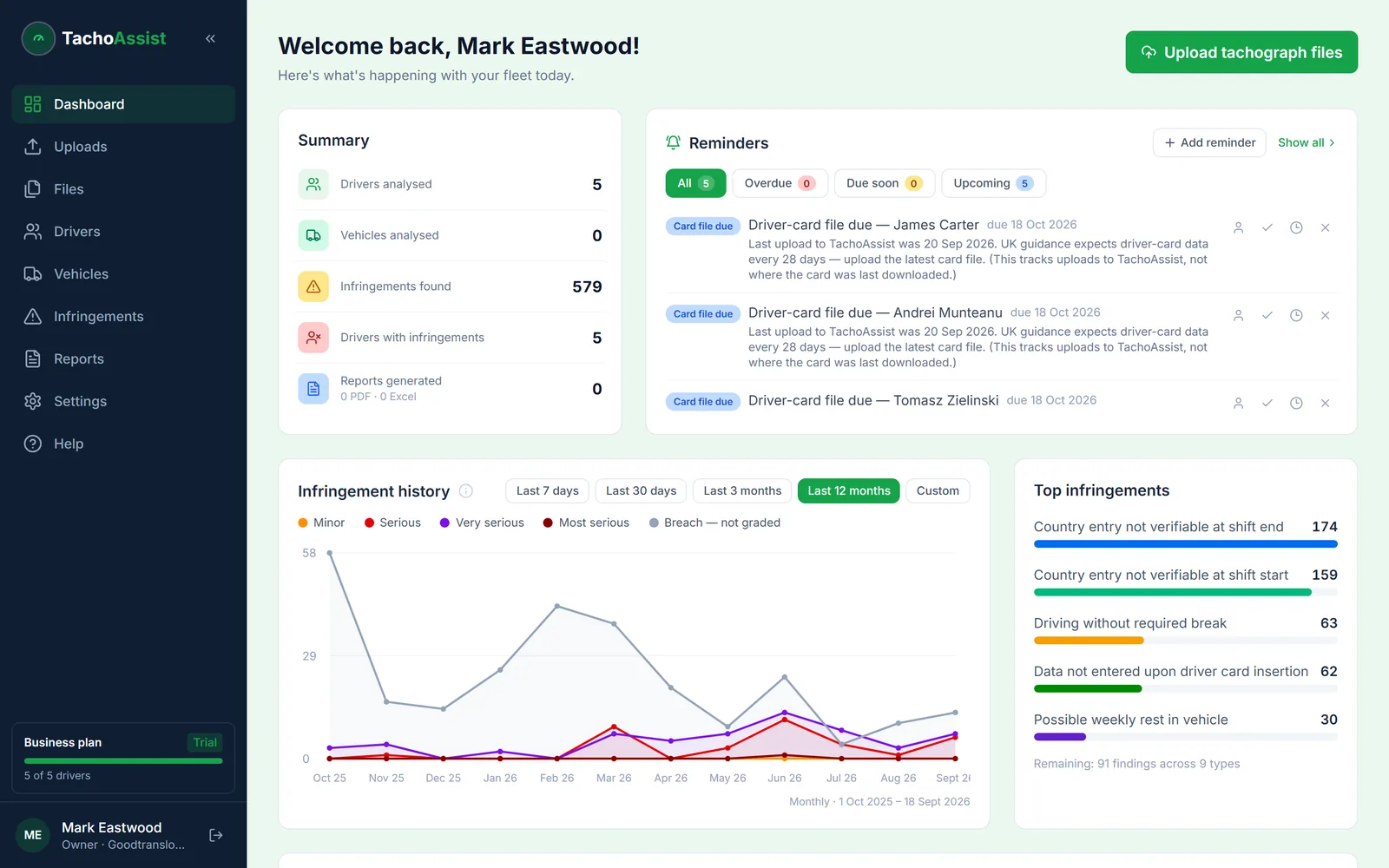Viewport: 1389px width, 868px height.
Task: Go to Uploads in sidebar
Action: coord(123,147)
